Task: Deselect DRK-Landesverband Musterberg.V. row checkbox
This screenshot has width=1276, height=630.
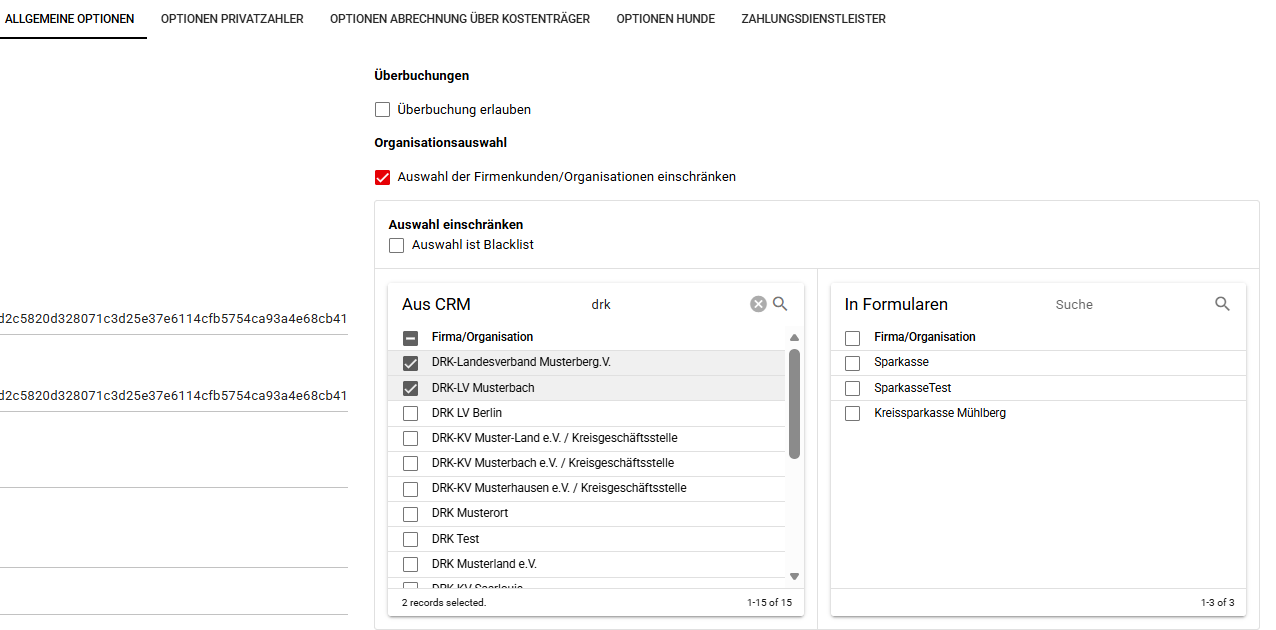Action: point(410,363)
